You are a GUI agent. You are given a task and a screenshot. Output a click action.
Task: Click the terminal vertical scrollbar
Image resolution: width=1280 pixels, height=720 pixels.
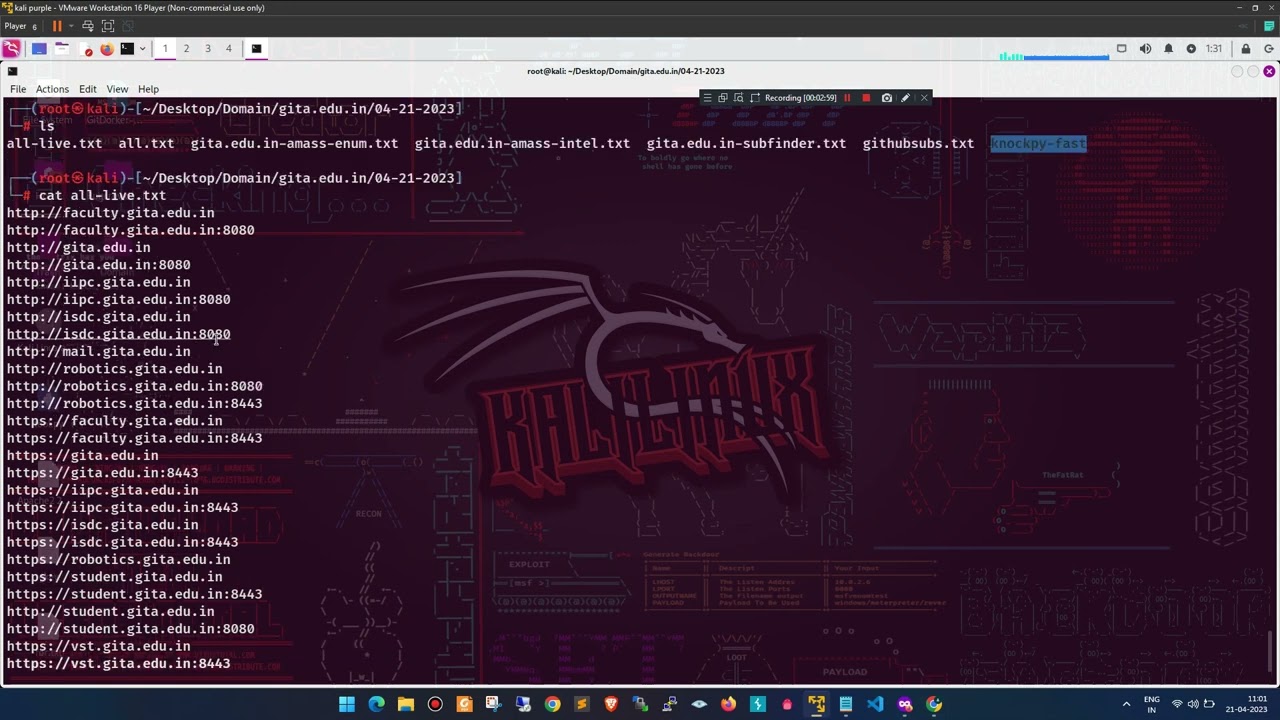(x=1272, y=651)
